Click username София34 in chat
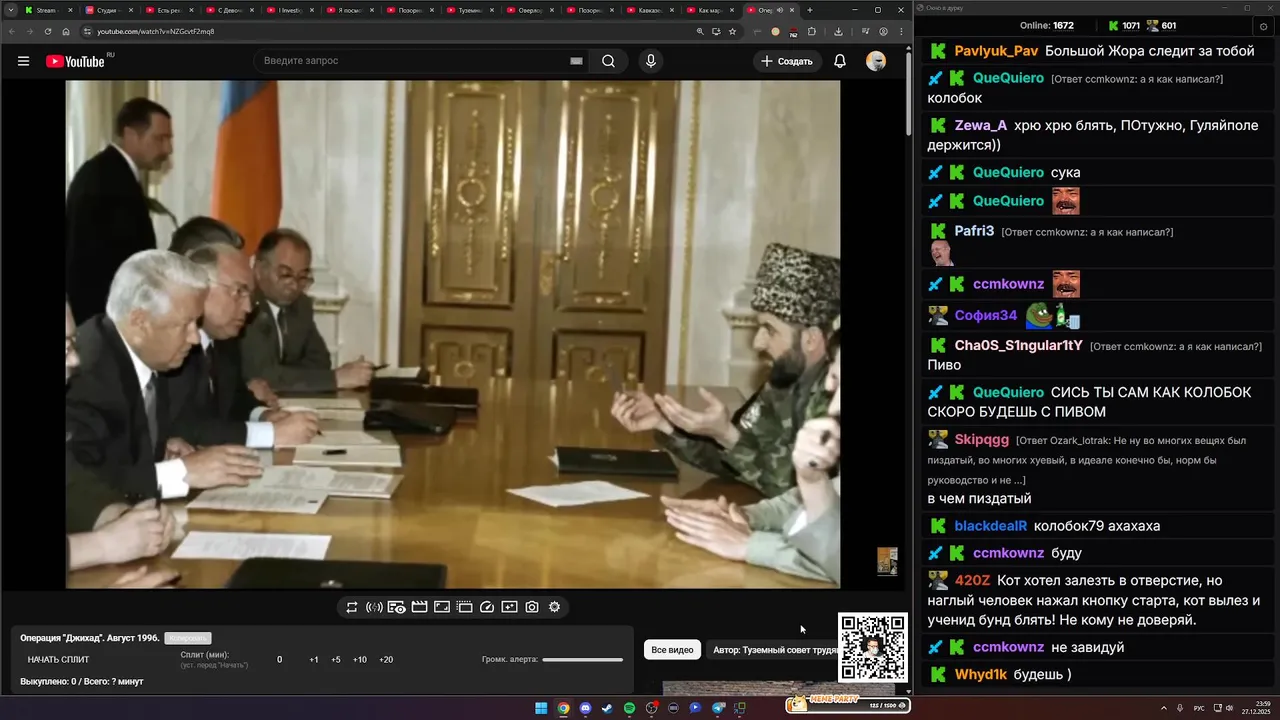This screenshot has width=1280, height=720. click(x=986, y=315)
